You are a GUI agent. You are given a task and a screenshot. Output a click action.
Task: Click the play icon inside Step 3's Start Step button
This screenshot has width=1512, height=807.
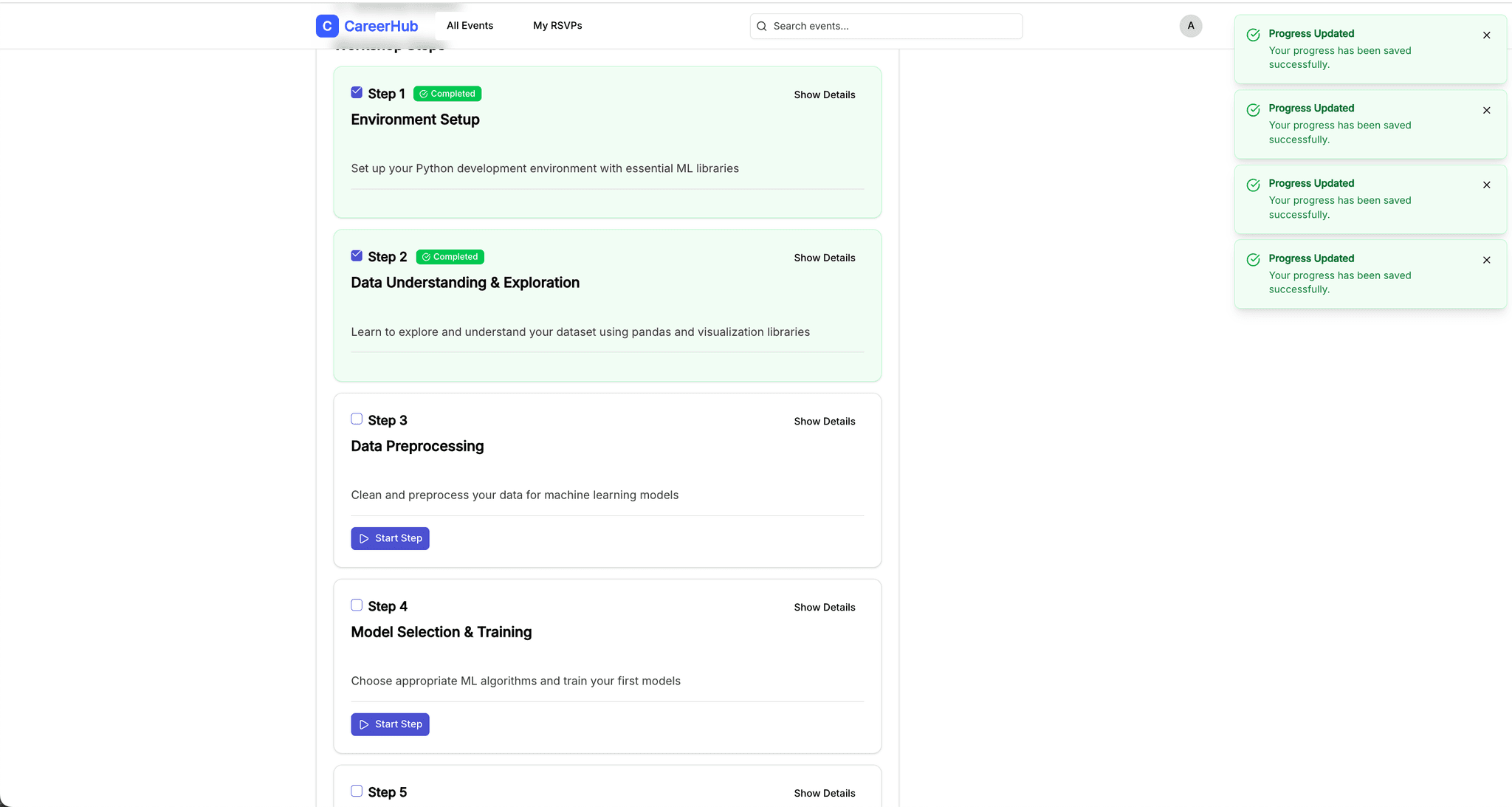364,538
